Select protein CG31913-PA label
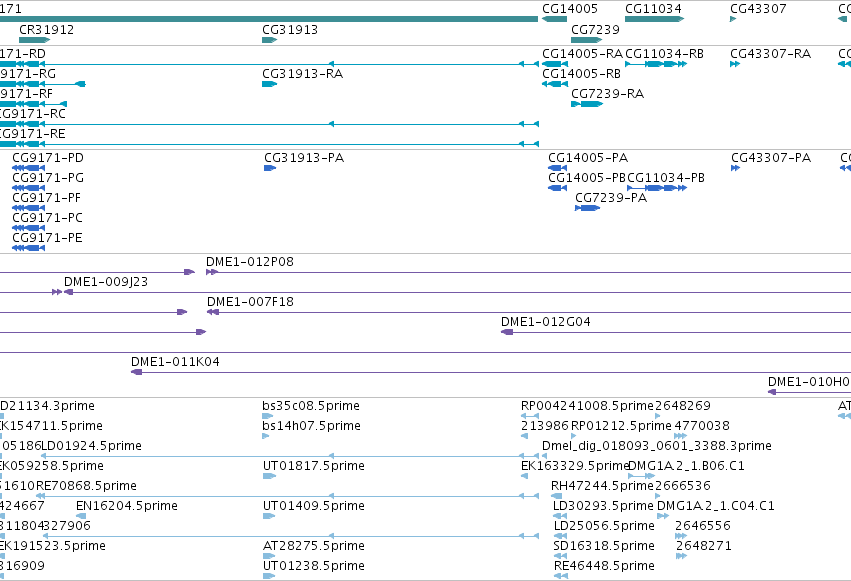The height and width of the screenshot is (581, 851). click(304, 158)
